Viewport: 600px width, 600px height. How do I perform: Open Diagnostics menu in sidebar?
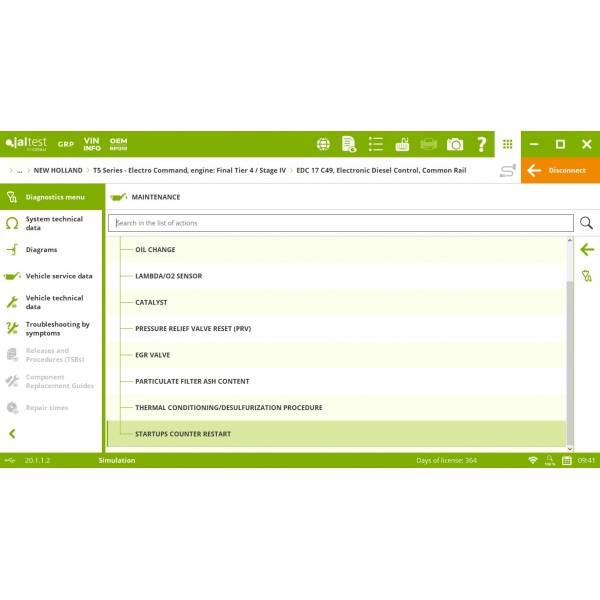(55, 197)
